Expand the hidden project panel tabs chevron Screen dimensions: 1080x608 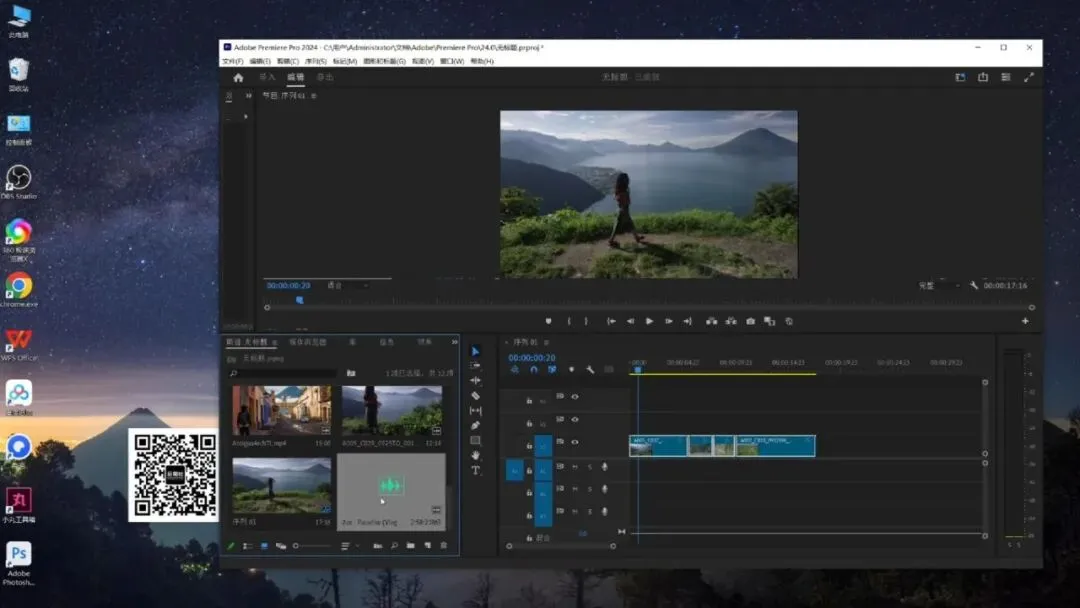[454, 342]
